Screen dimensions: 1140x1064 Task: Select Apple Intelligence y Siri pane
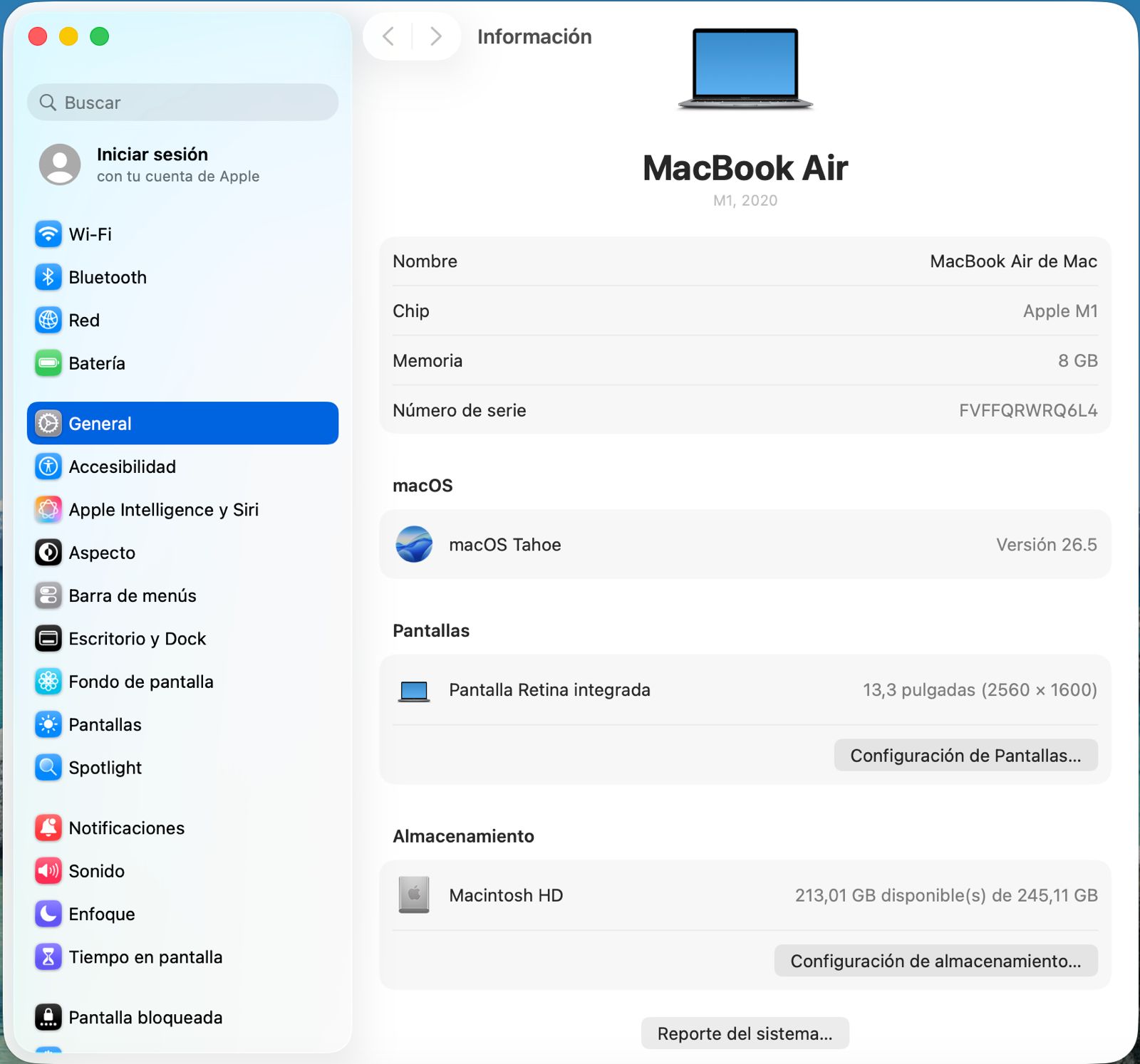(x=182, y=510)
